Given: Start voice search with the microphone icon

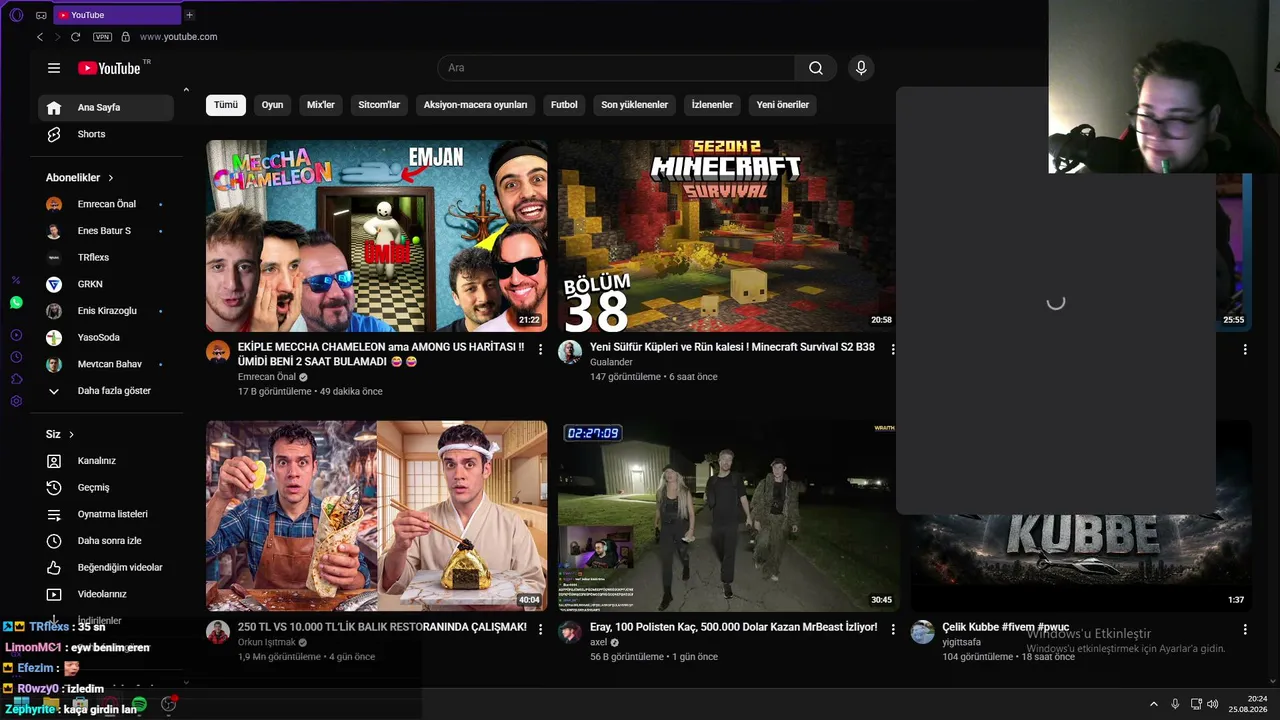Looking at the screenshot, I should [861, 68].
